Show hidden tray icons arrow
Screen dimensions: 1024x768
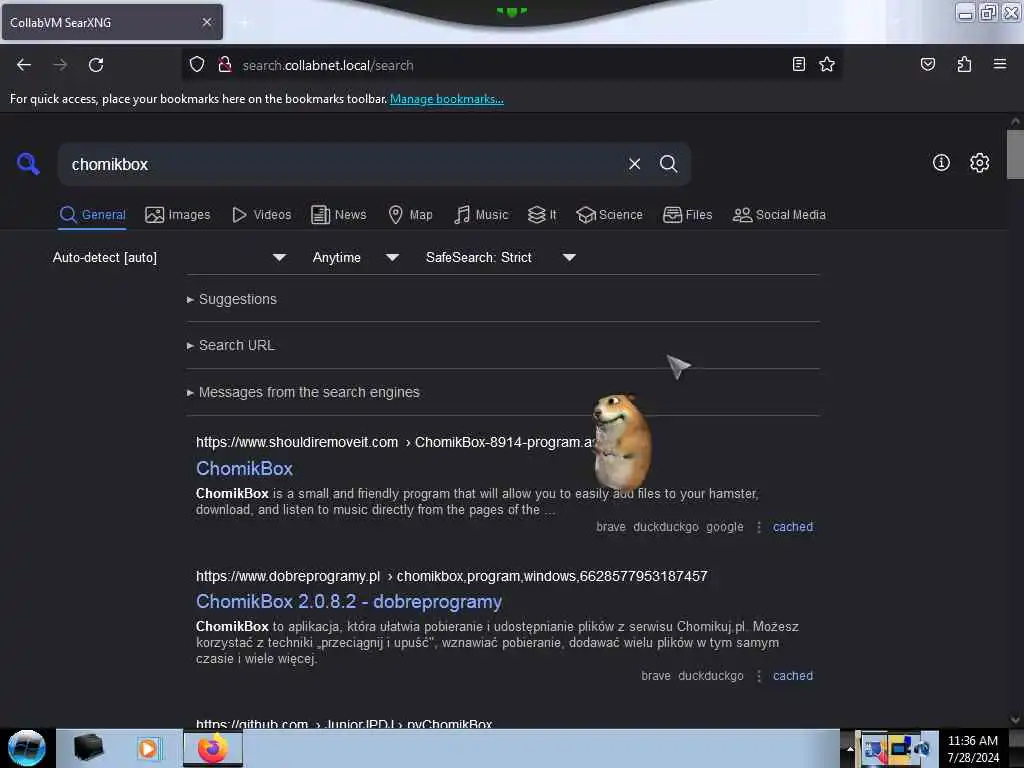850,749
